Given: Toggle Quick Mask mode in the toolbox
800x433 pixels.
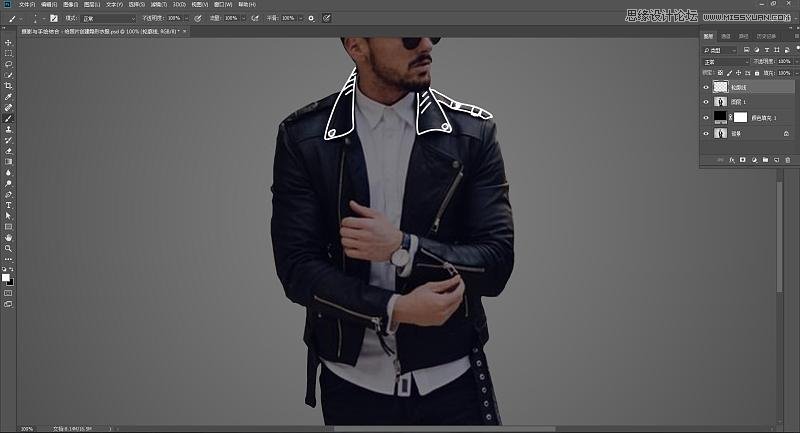Looking at the screenshot, I should pyautogui.click(x=8, y=293).
